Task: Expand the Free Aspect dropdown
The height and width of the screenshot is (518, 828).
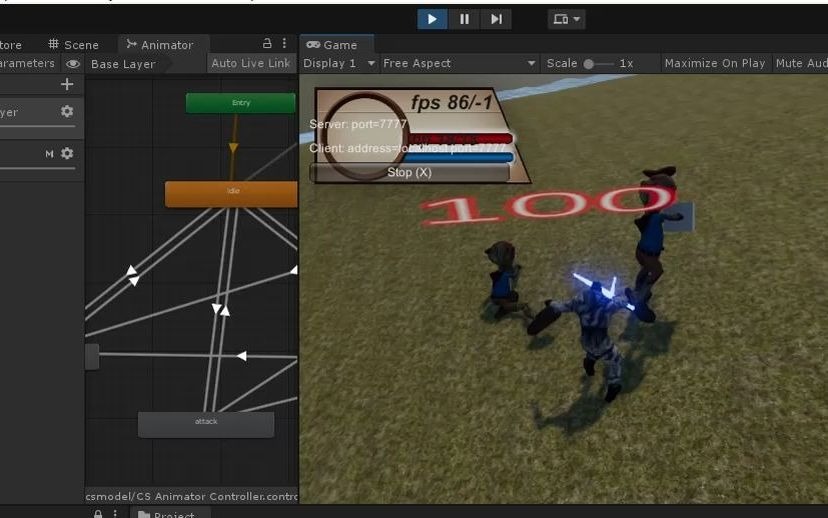Action: (x=459, y=63)
